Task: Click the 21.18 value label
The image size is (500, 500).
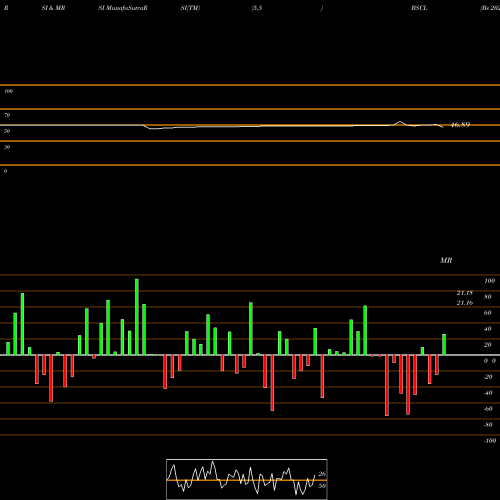Action: point(465,293)
